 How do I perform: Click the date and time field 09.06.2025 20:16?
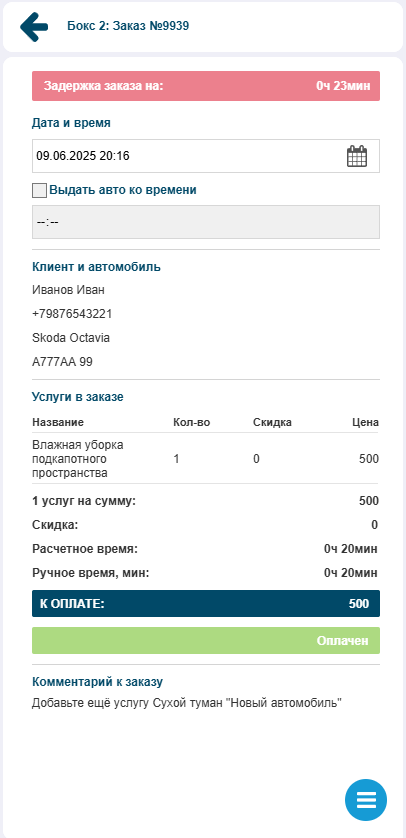(x=206, y=156)
